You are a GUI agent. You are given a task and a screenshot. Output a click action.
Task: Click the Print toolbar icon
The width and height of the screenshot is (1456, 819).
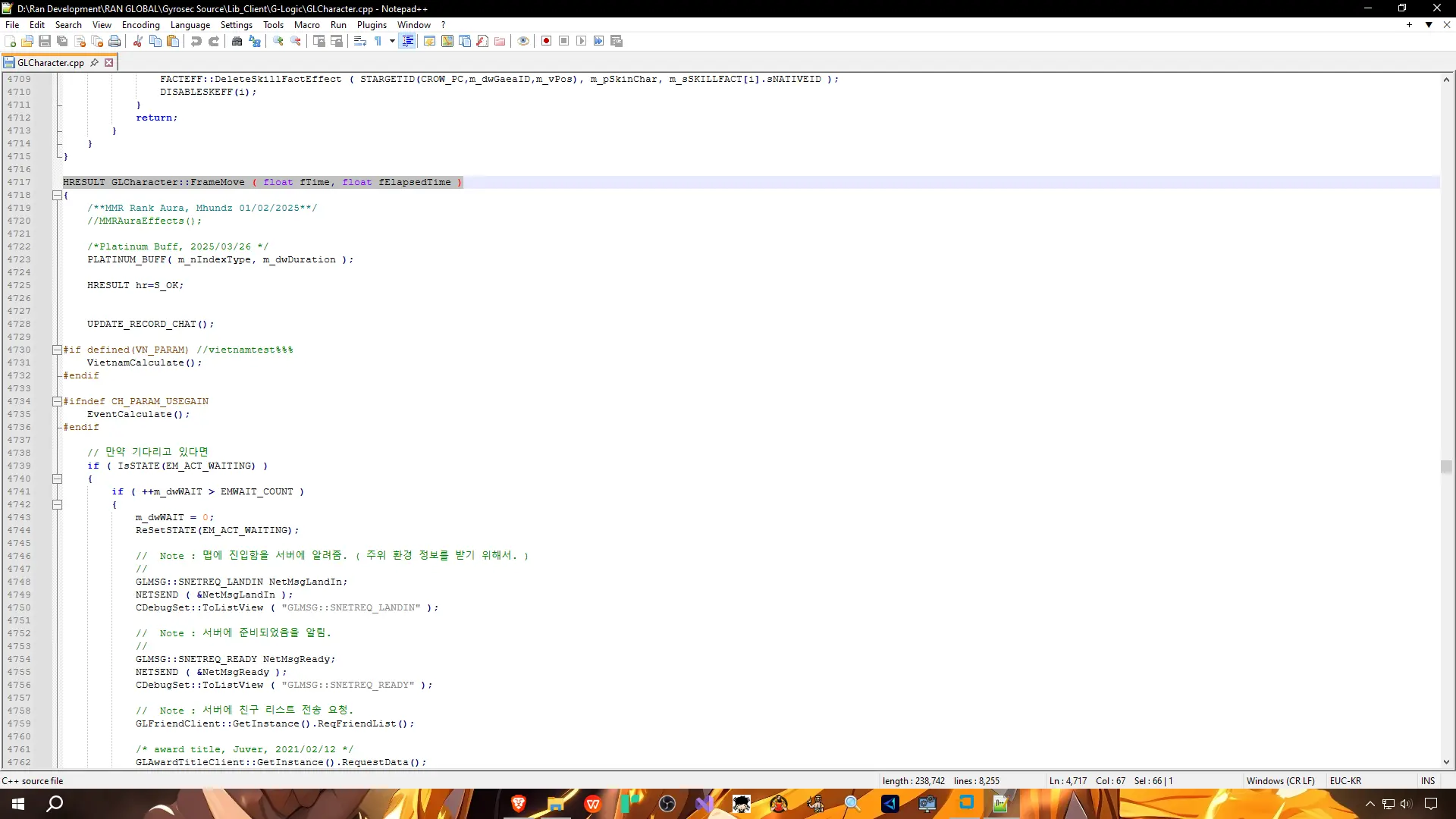tap(115, 41)
